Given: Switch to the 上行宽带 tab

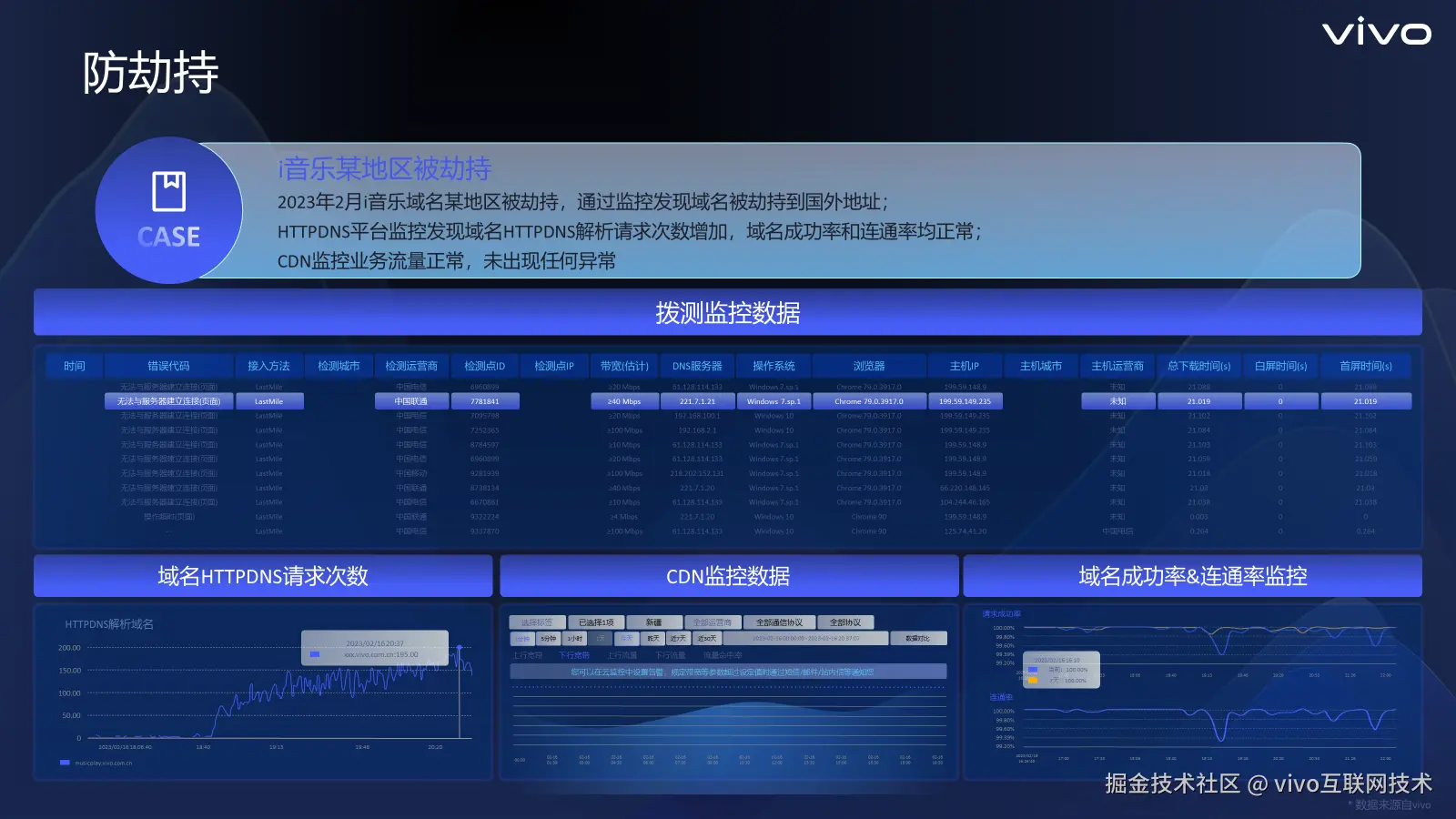Looking at the screenshot, I should tap(528, 655).
